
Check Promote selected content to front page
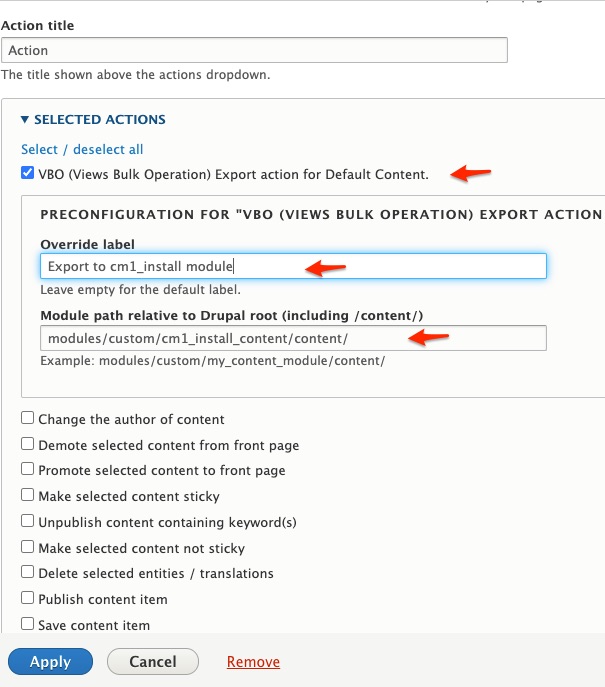click(28, 469)
